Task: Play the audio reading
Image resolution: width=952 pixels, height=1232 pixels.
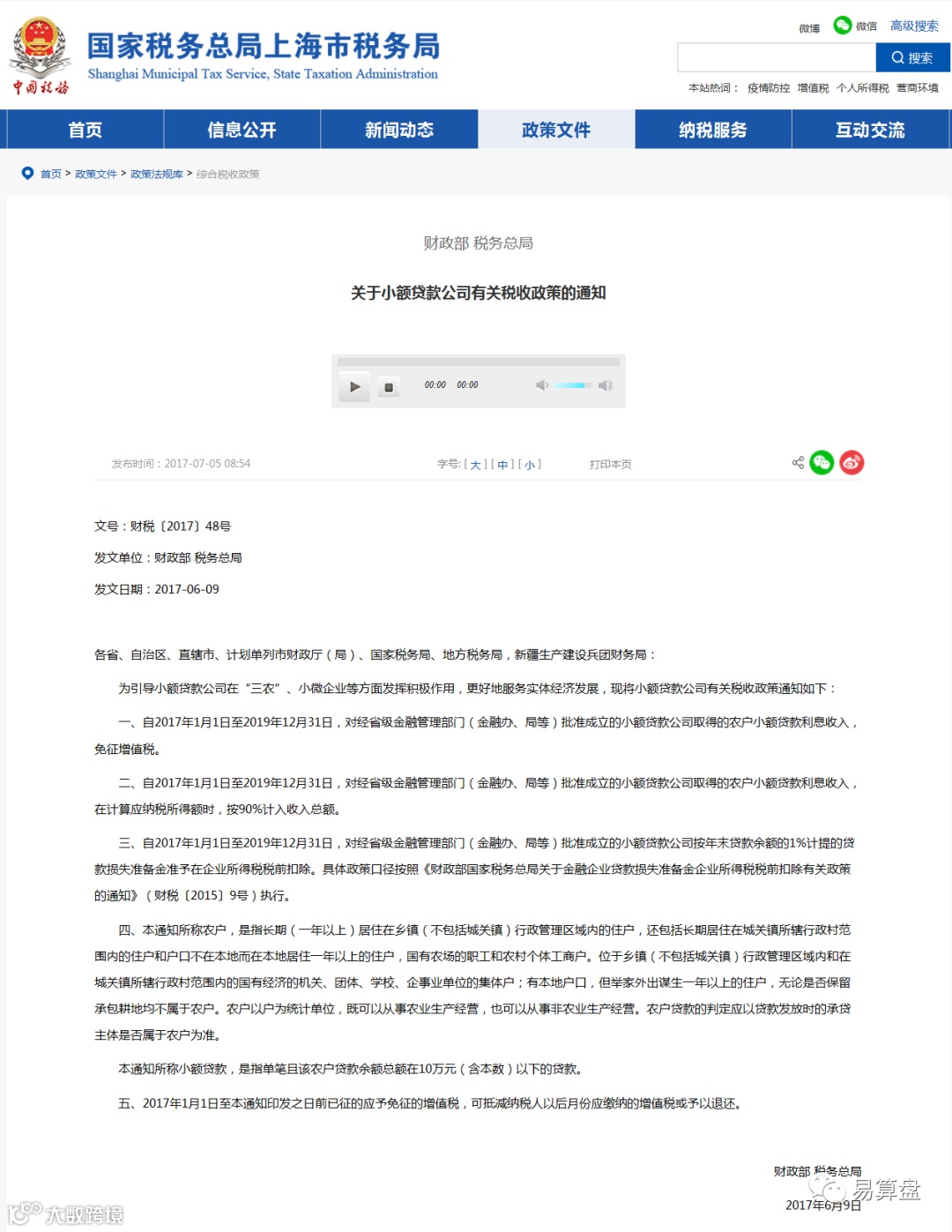Action: (x=354, y=386)
